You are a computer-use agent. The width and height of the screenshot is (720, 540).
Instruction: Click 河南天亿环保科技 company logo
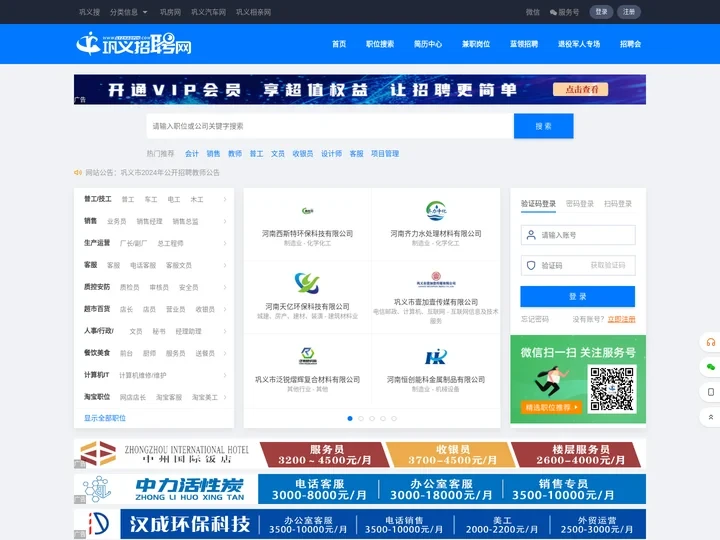[307, 283]
